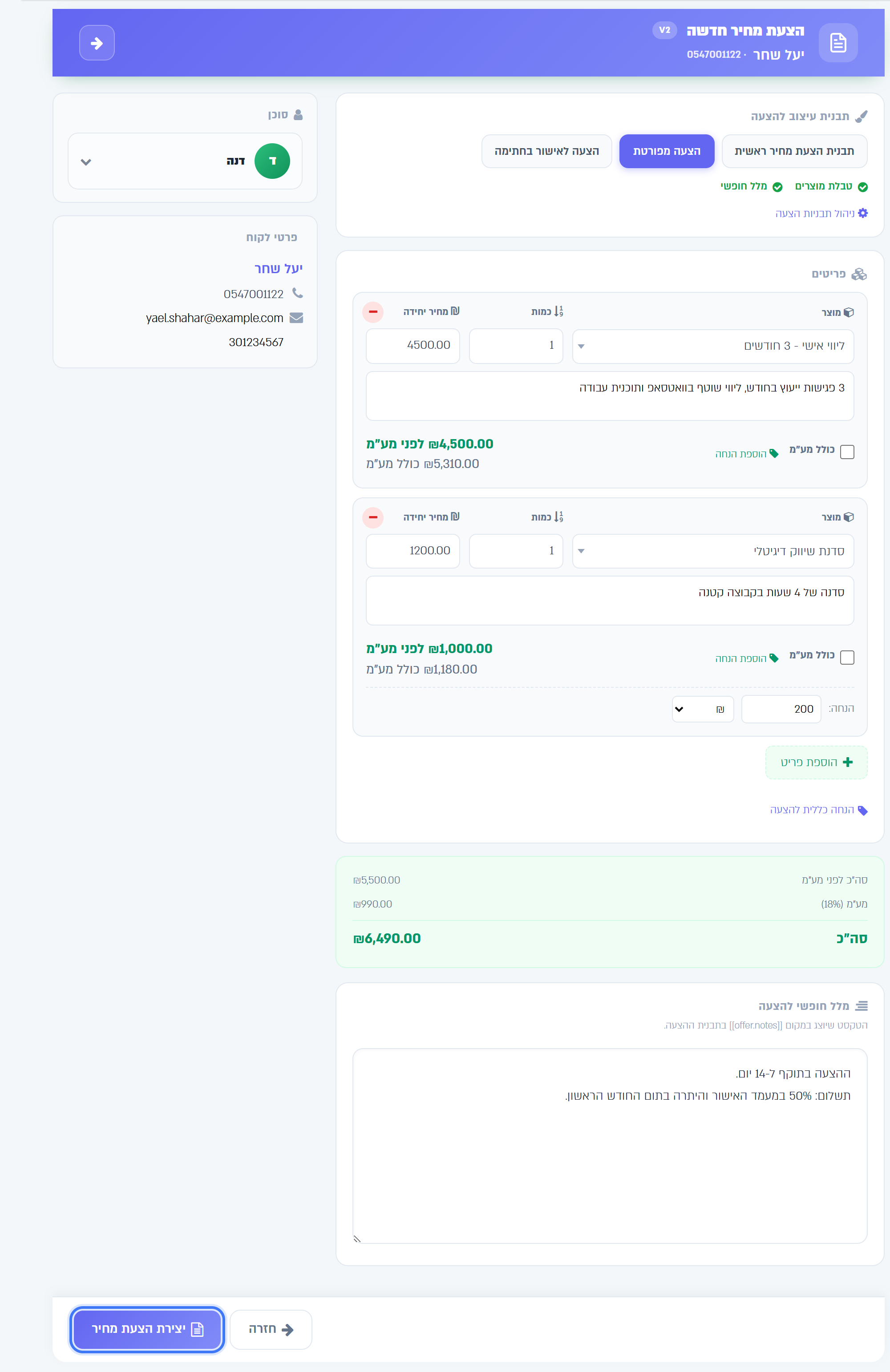This screenshot has width=890, height=1372.
Task: Click the discount amount field showing 200
Action: 781,709
